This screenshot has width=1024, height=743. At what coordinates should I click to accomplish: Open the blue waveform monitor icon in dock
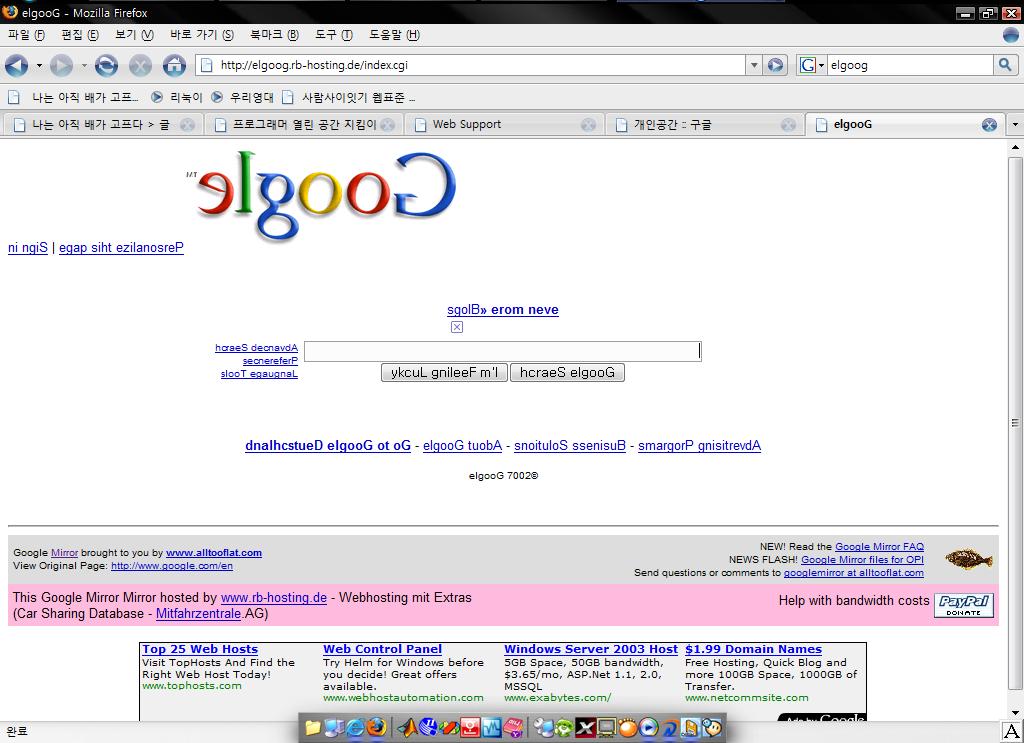[492, 727]
